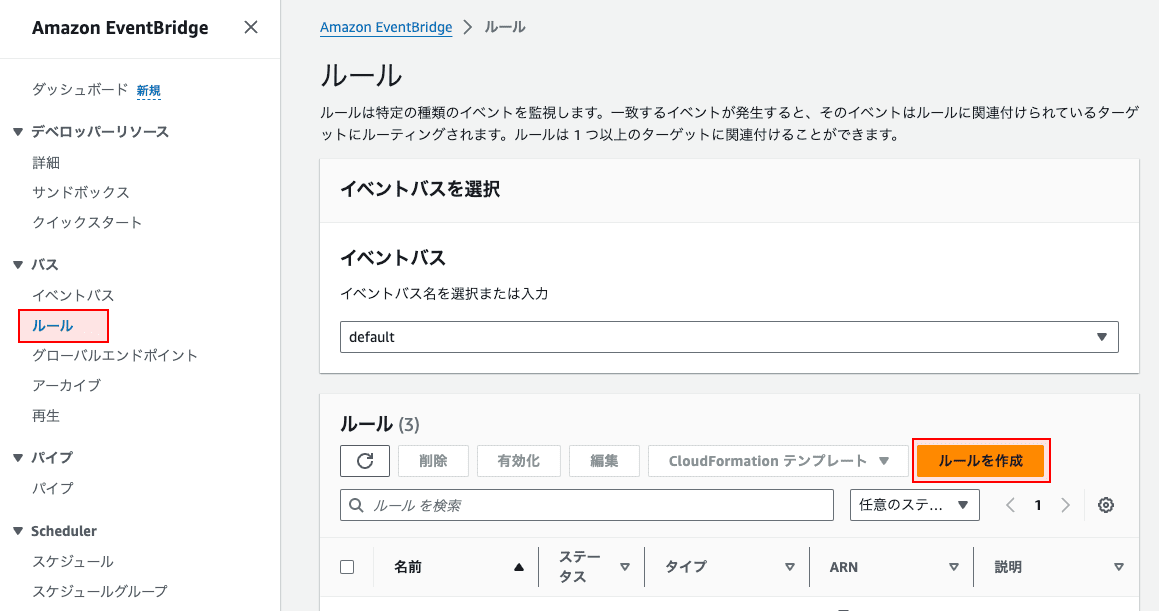Image resolution: width=1159 pixels, height=611 pixels.
Task: Open イベントバス in the sidebar
Action: click(x=72, y=296)
